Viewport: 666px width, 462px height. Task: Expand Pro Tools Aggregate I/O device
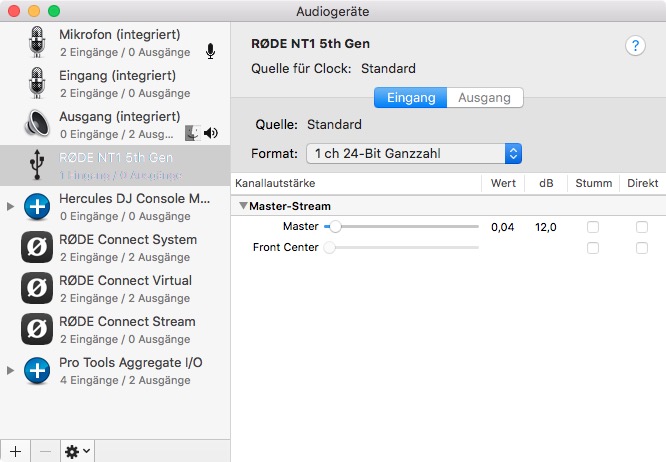[x=11, y=371]
